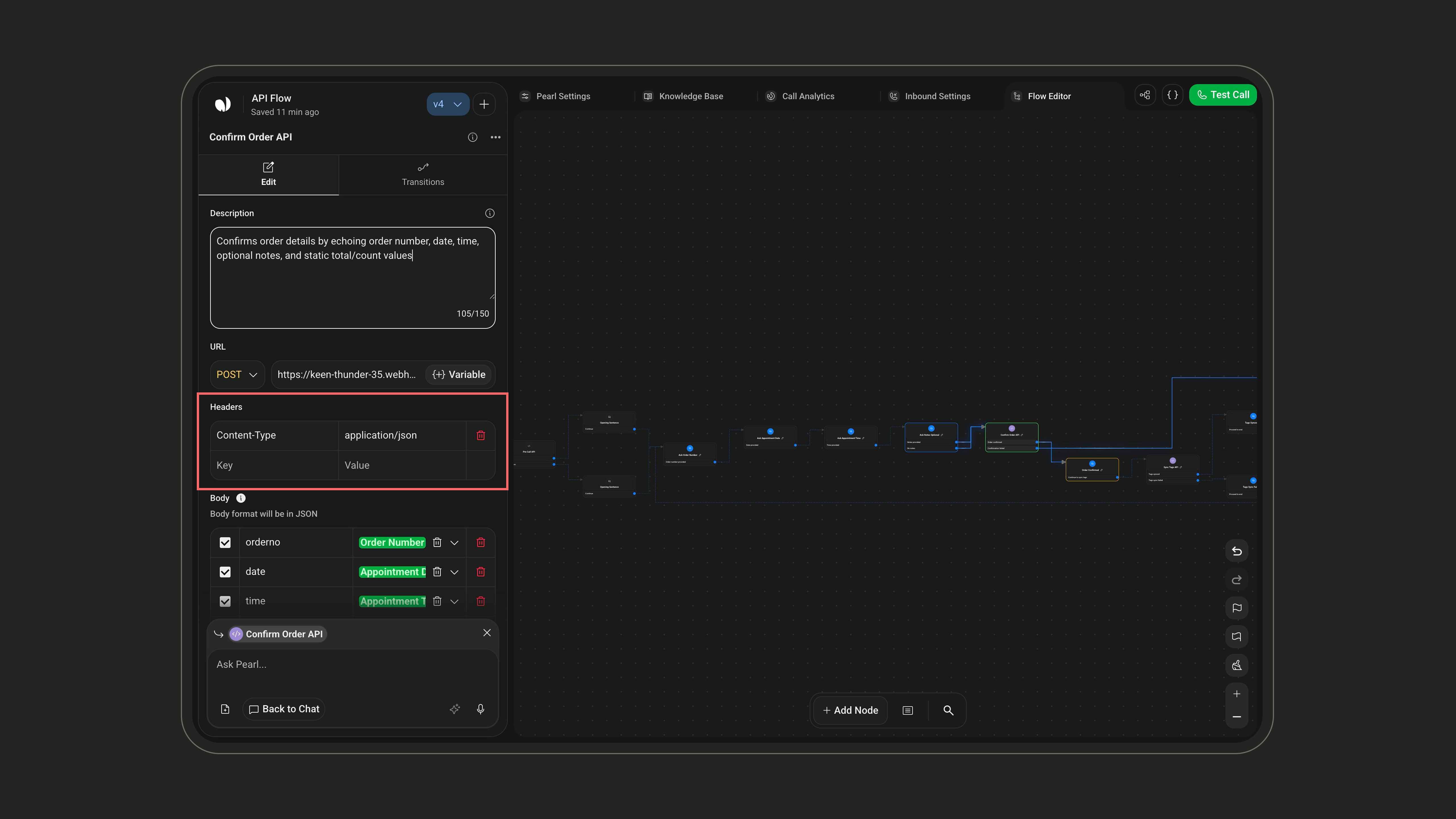Select the Order Confirmed node on canvas
This screenshot has height=819, width=1456.
pos(1092,470)
